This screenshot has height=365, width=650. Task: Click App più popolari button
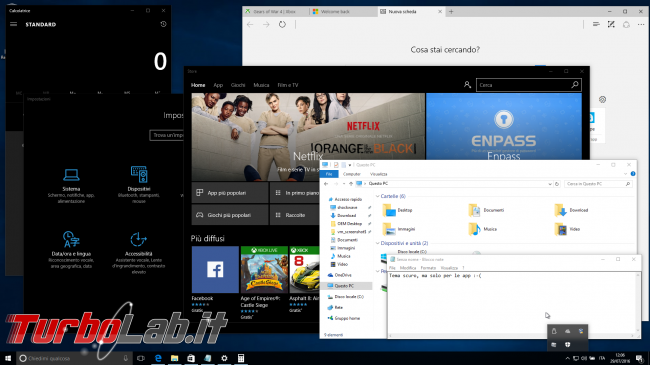coord(230,193)
